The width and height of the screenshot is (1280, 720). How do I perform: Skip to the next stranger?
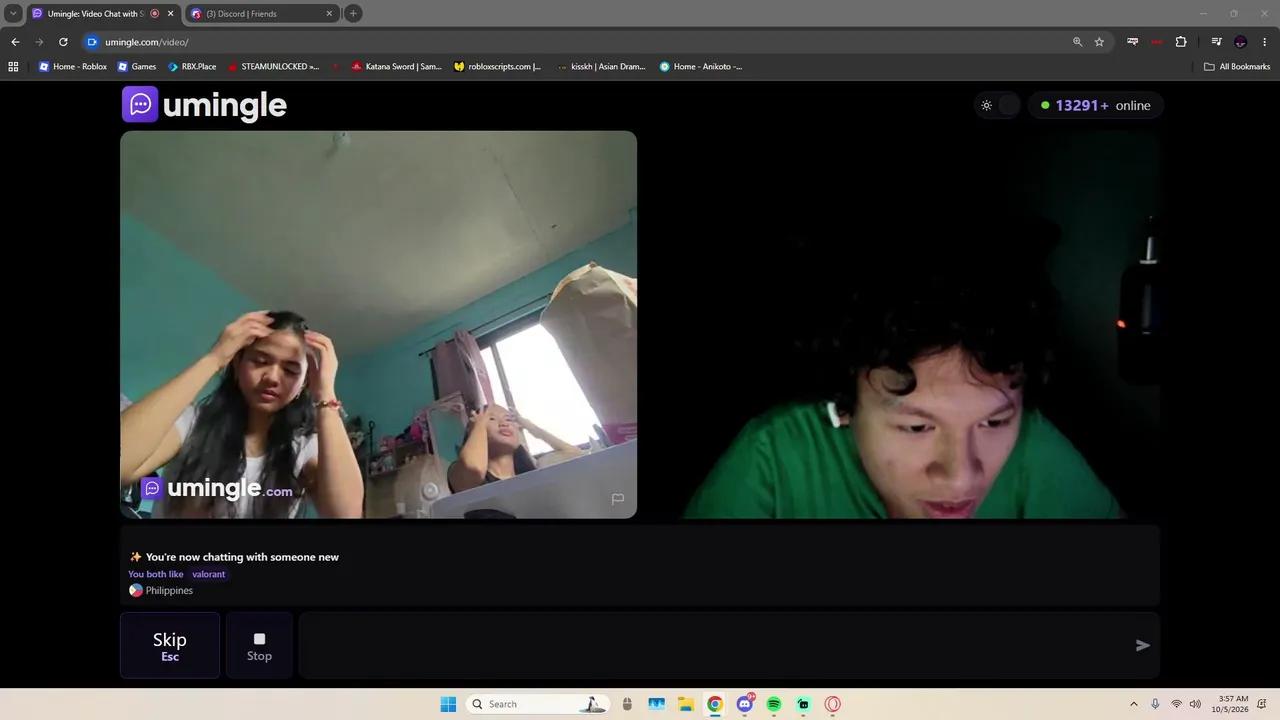tap(170, 646)
